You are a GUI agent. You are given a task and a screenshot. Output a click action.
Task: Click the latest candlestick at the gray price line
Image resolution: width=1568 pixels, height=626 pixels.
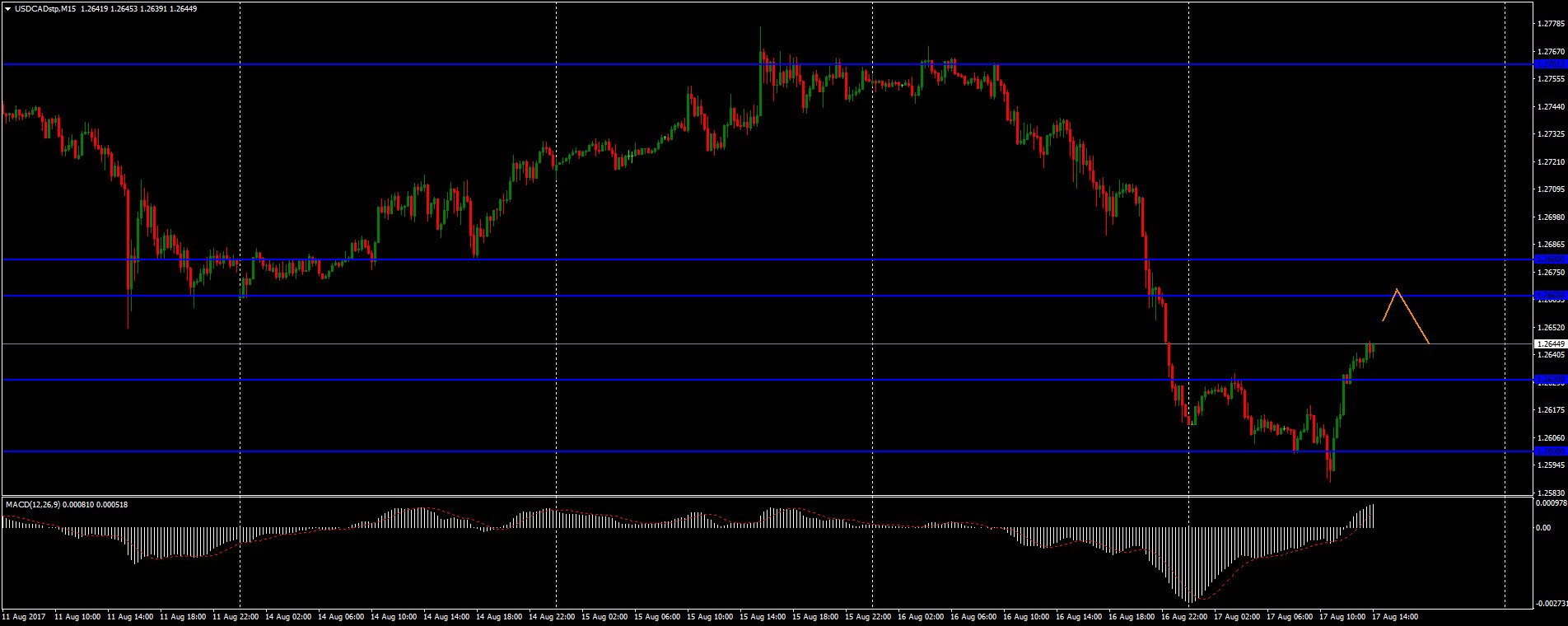1373,348
